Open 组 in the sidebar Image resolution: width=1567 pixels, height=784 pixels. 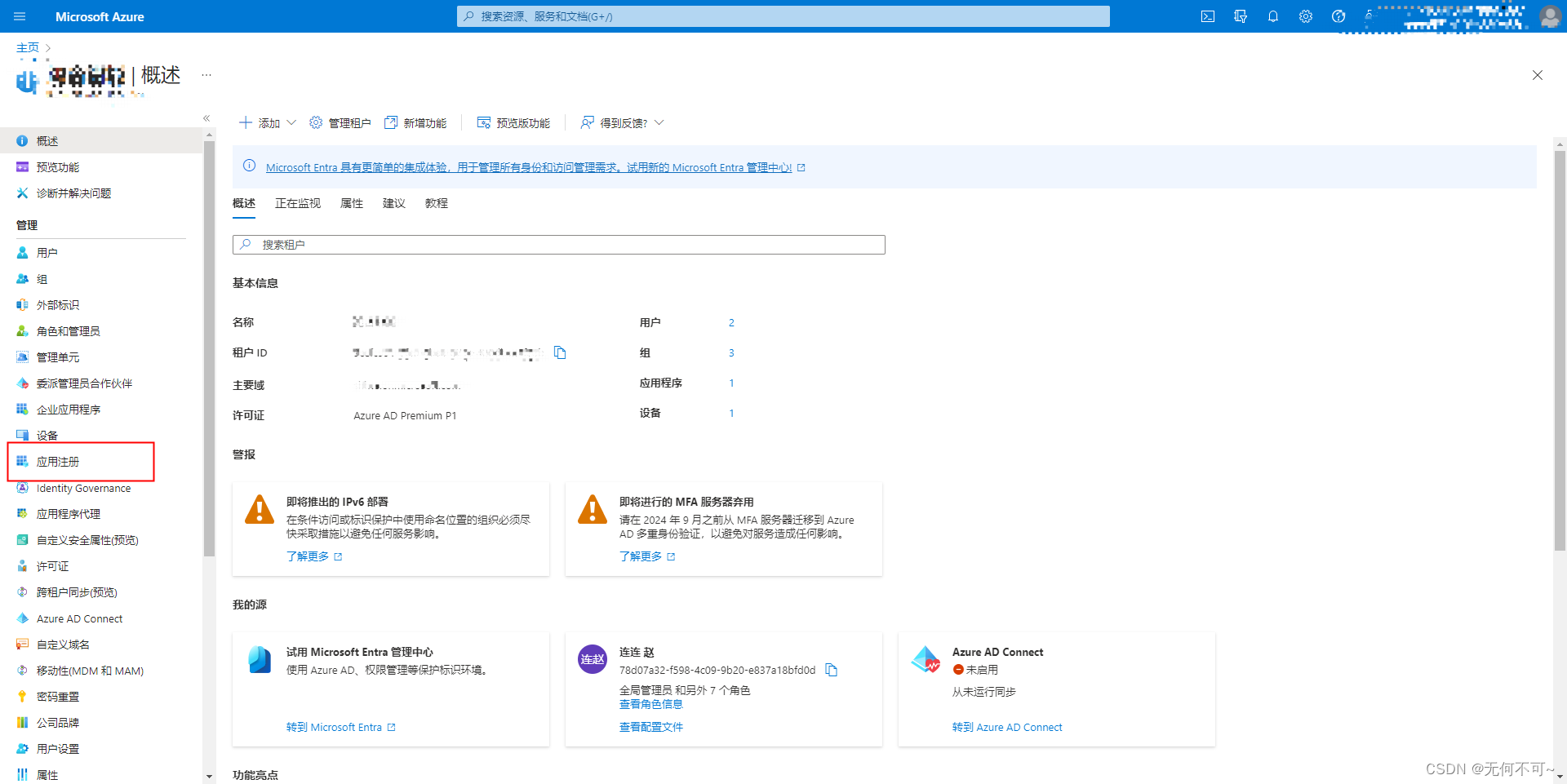tap(42, 279)
